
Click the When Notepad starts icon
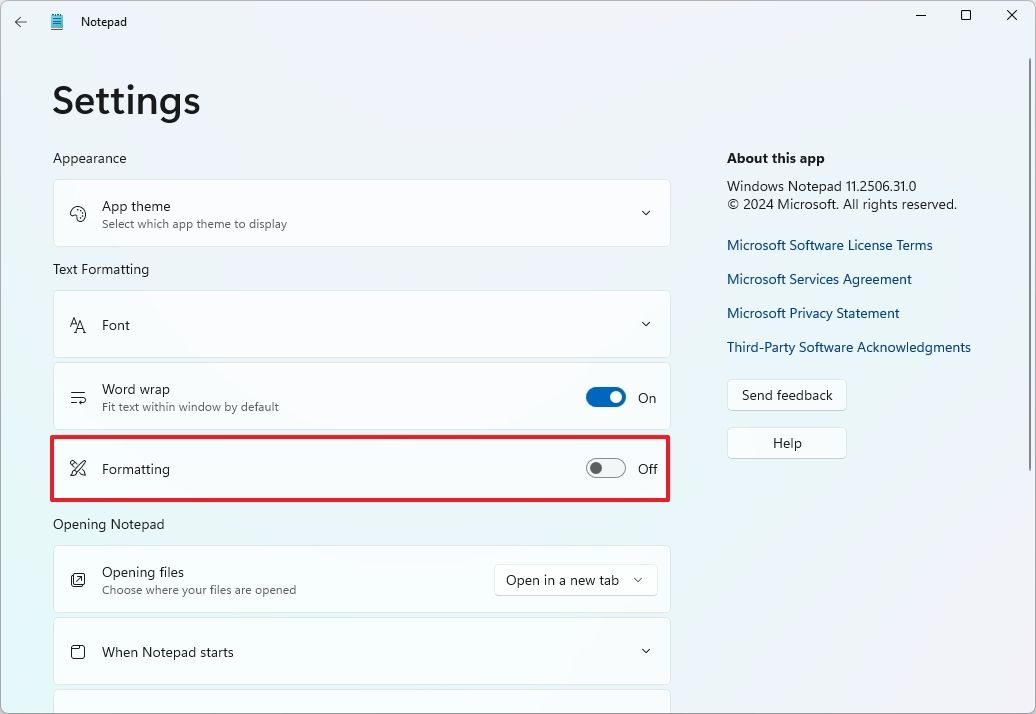78,651
